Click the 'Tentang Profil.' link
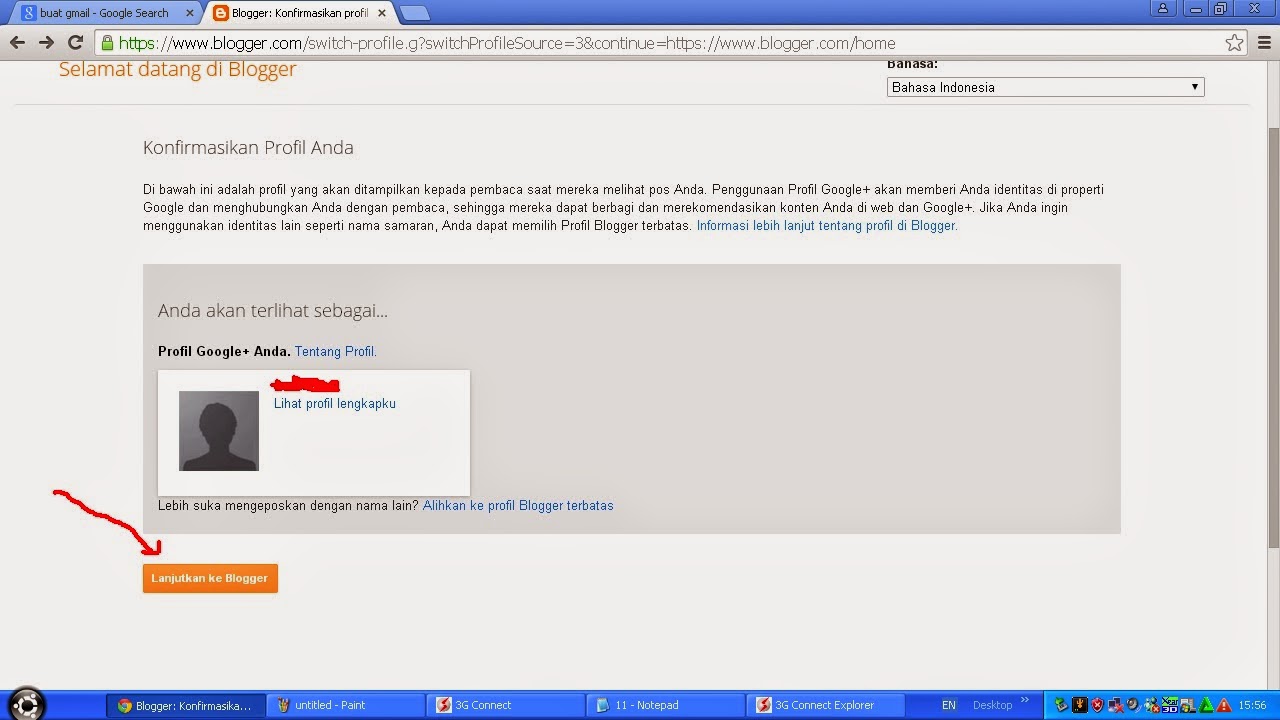 tap(336, 352)
